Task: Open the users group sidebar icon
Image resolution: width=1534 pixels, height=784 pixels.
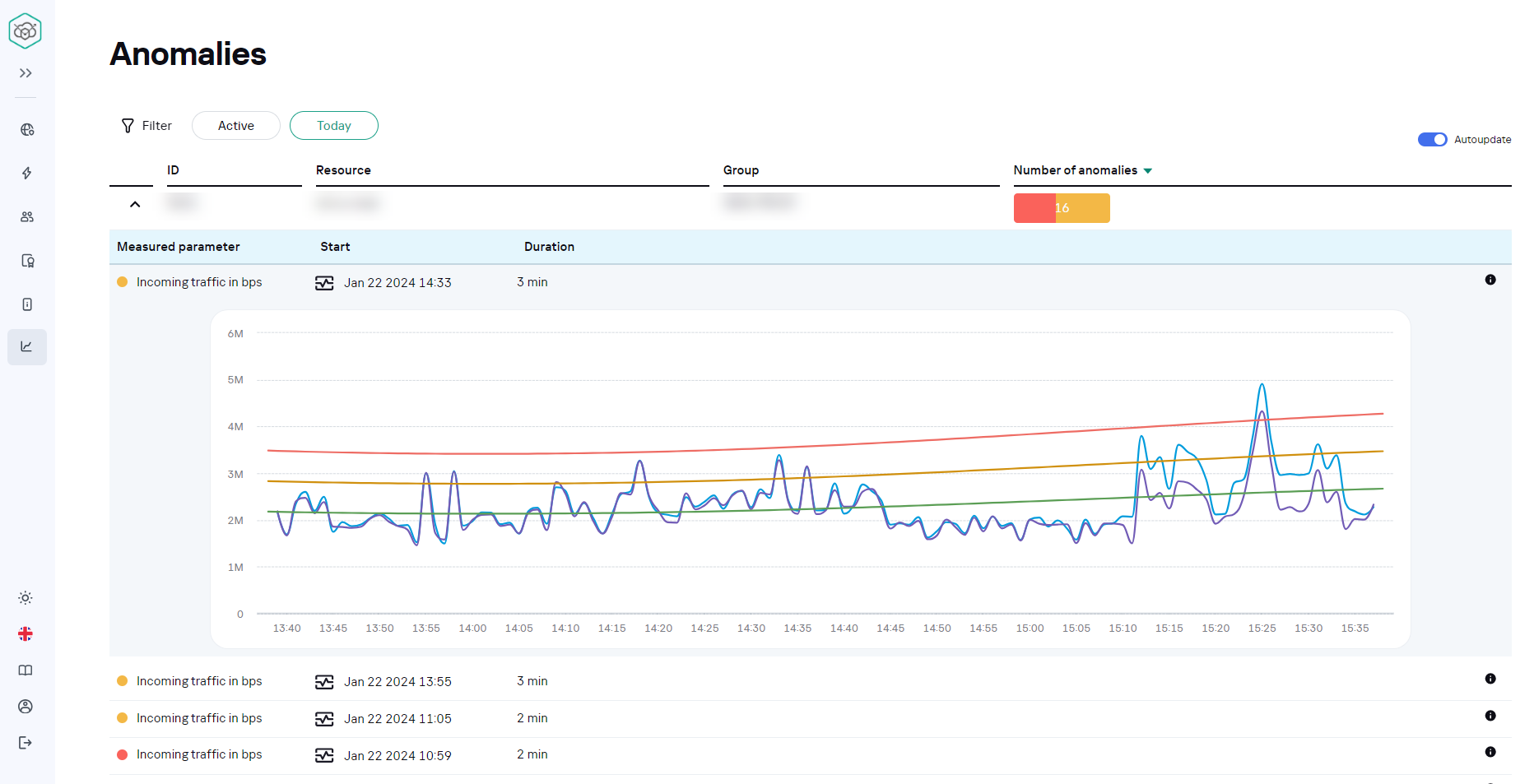Action: pyautogui.click(x=27, y=217)
